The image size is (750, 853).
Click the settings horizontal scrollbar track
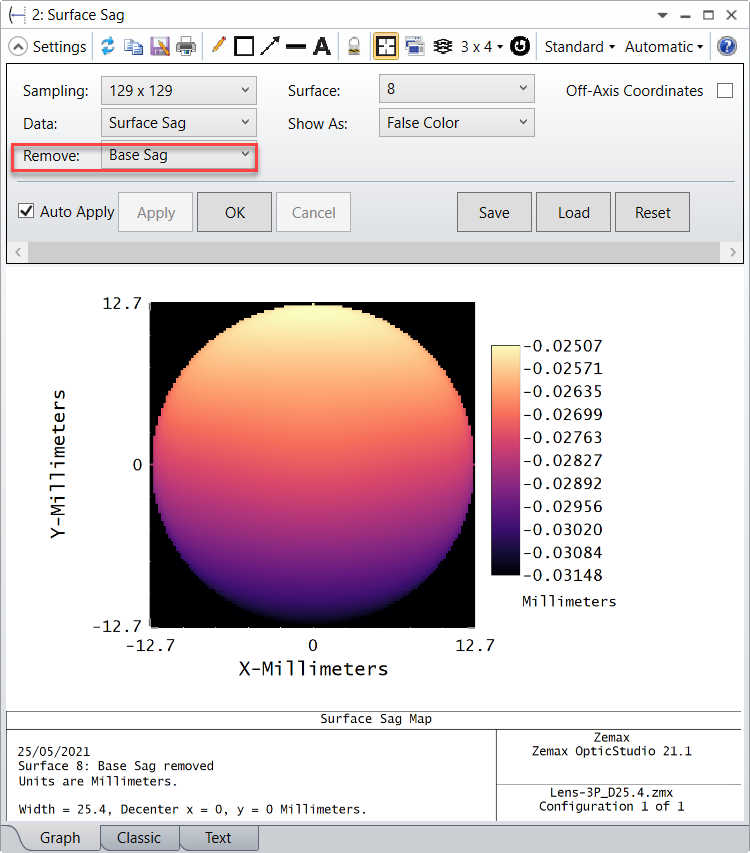tap(374, 252)
